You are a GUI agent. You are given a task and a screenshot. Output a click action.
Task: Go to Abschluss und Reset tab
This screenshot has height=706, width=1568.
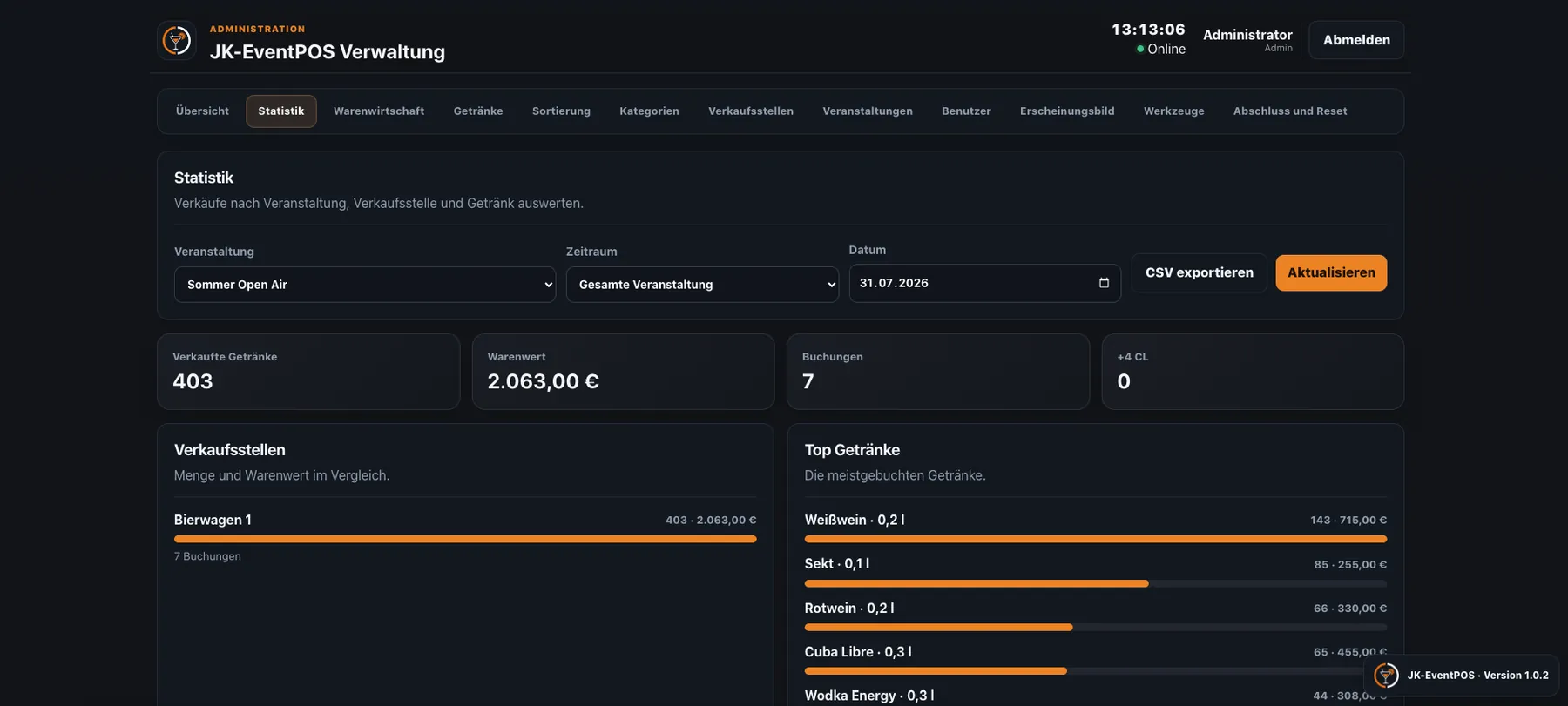1290,111
